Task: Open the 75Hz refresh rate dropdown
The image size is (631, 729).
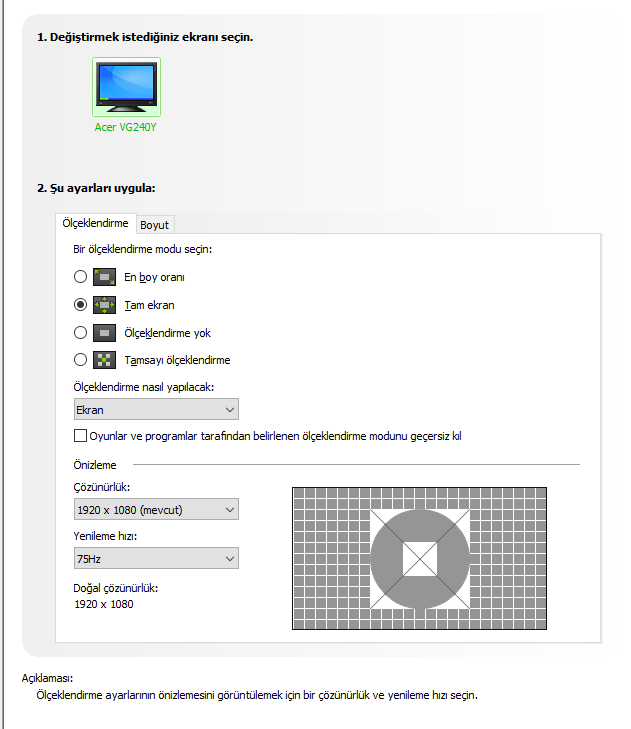Action: pyautogui.click(x=156, y=558)
